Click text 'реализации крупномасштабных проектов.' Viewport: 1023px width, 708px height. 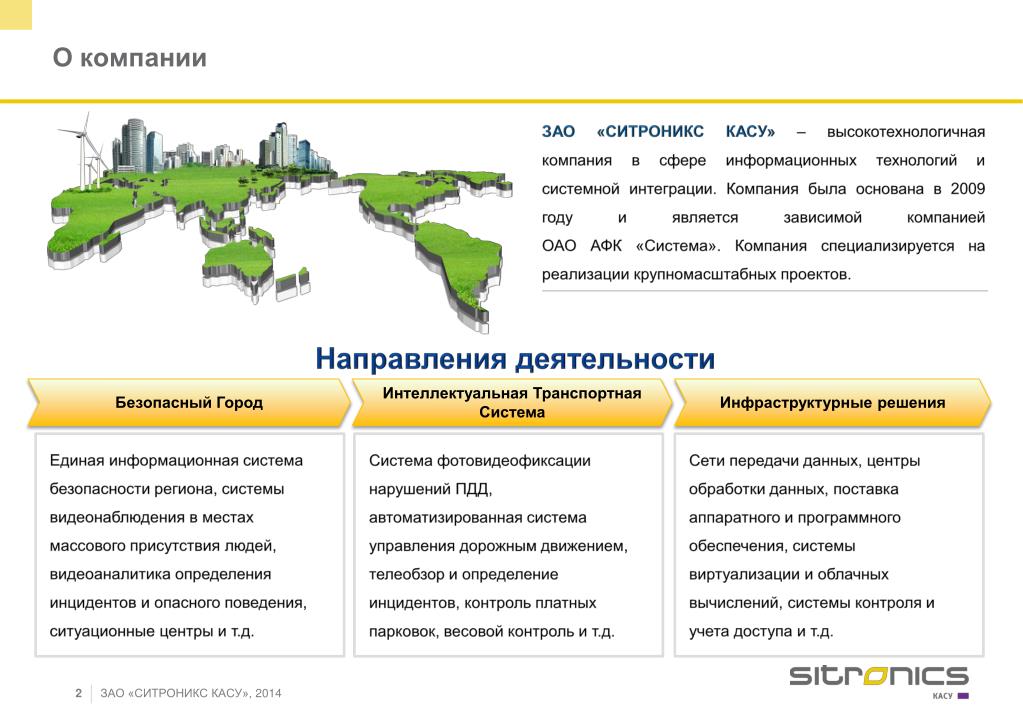click(x=696, y=275)
